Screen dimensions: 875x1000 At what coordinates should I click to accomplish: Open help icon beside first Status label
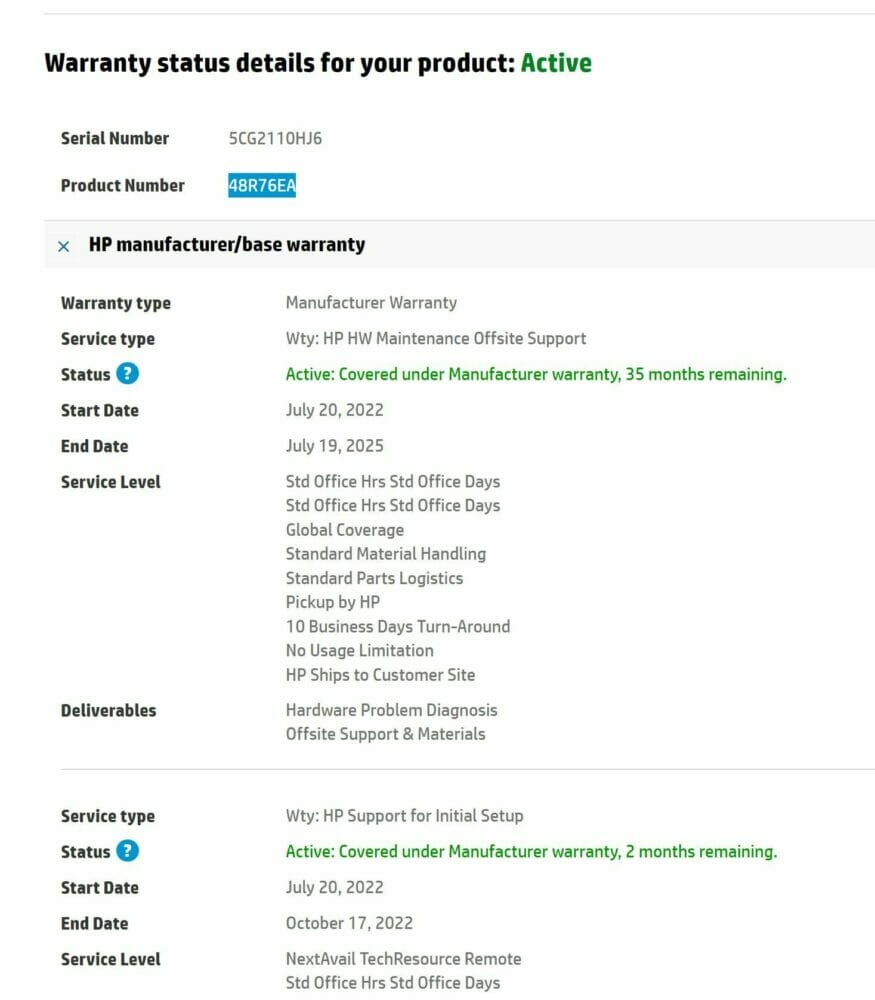[128, 373]
